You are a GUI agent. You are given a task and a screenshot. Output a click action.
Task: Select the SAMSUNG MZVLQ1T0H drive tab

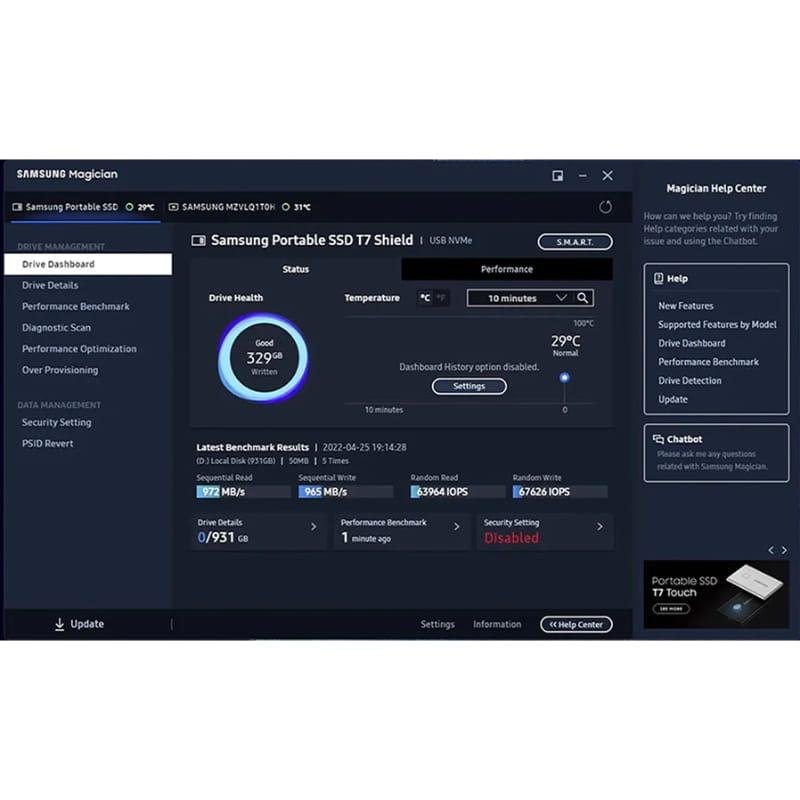(228, 207)
